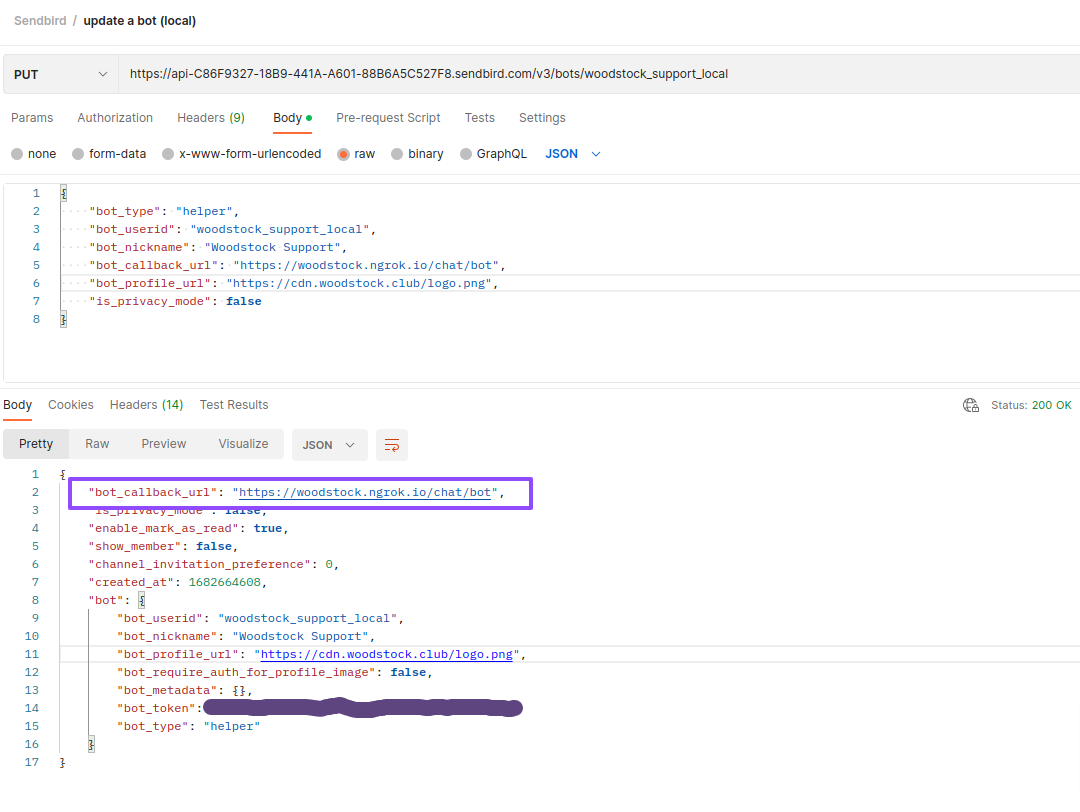Open the Authorization tab
Screen dimensions: 1080x812
115,118
